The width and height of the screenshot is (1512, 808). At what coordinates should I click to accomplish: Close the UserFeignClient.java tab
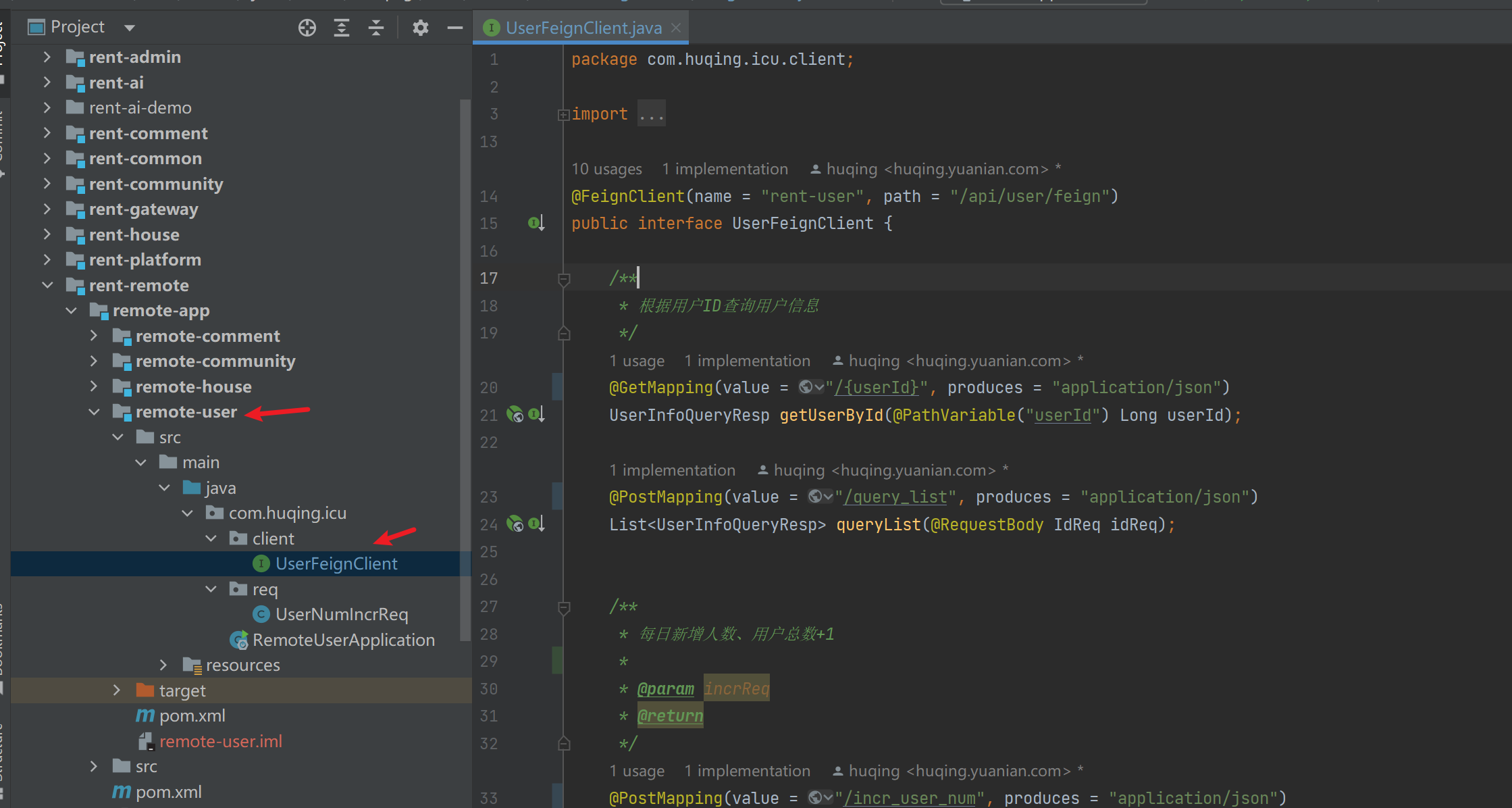pyautogui.click(x=676, y=28)
